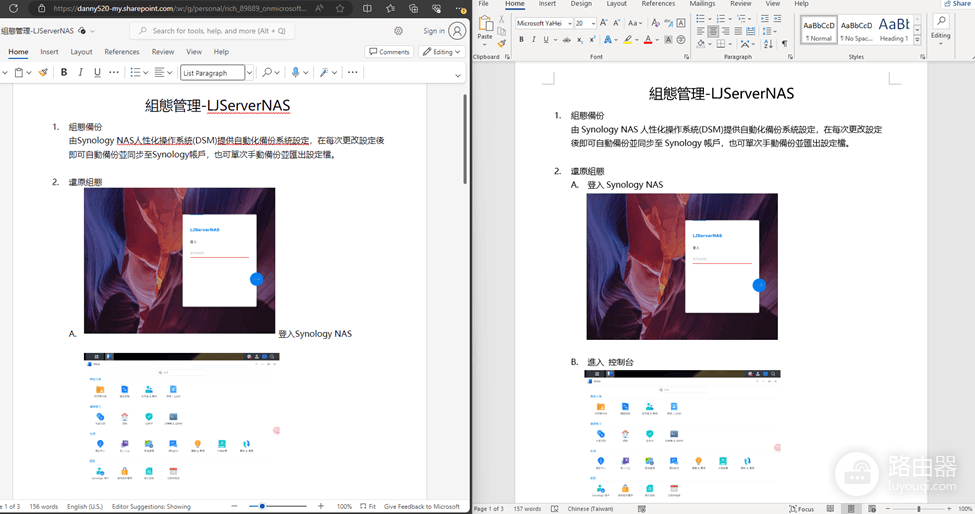Adjust zoom slider in desktop Word status bar
This screenshot has width=975, height=514.
pyautogui.click(x=918, y=508)
